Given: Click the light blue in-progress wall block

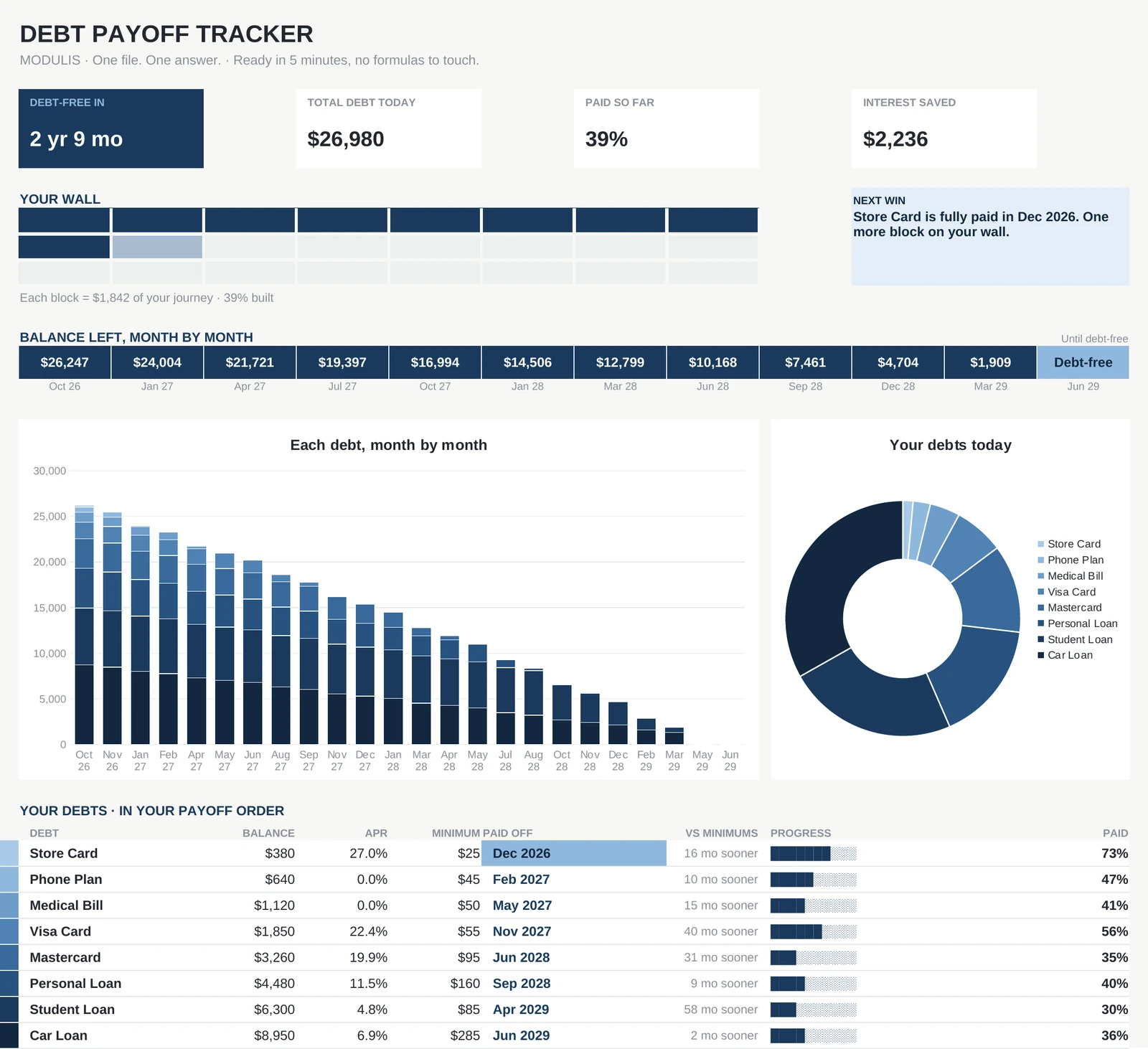Looking at the screenshot, I should pos(157,247).
